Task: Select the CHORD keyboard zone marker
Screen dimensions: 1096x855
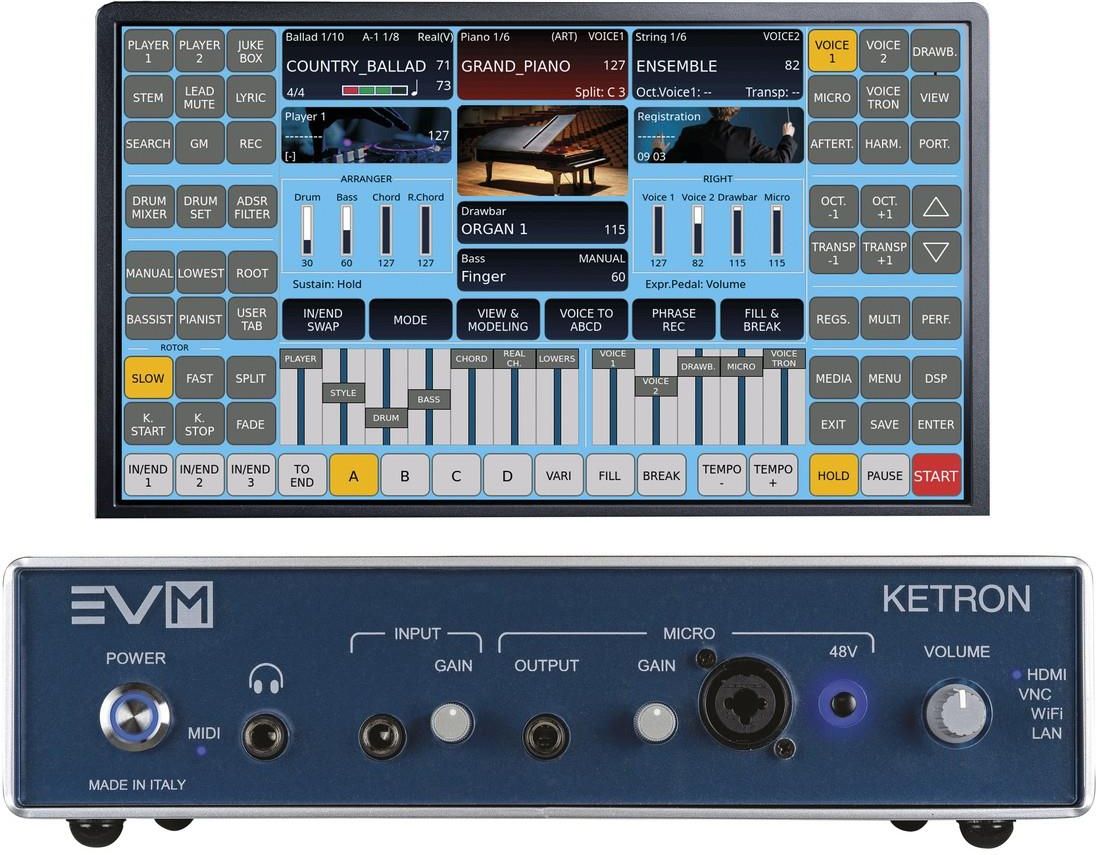Action: coord(472,359)
